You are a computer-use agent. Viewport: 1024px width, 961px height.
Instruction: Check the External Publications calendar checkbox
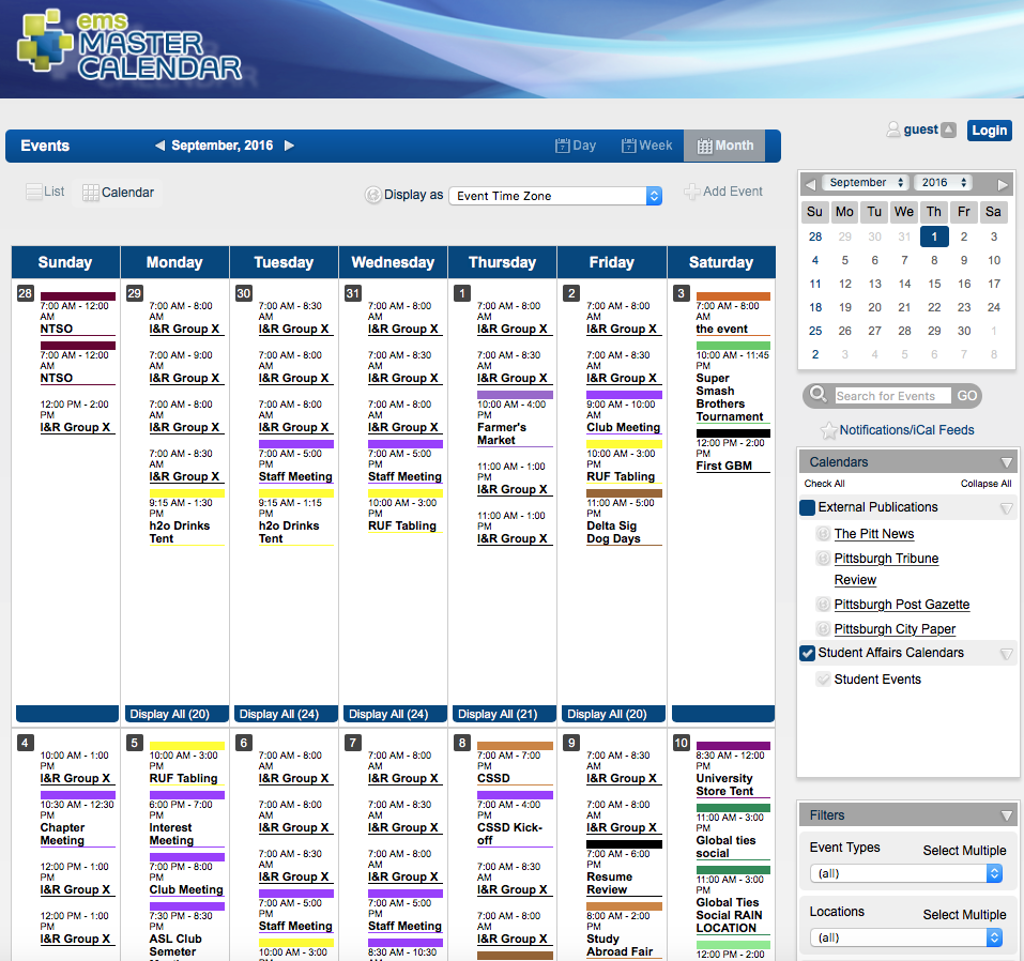(x=806, y=507)
